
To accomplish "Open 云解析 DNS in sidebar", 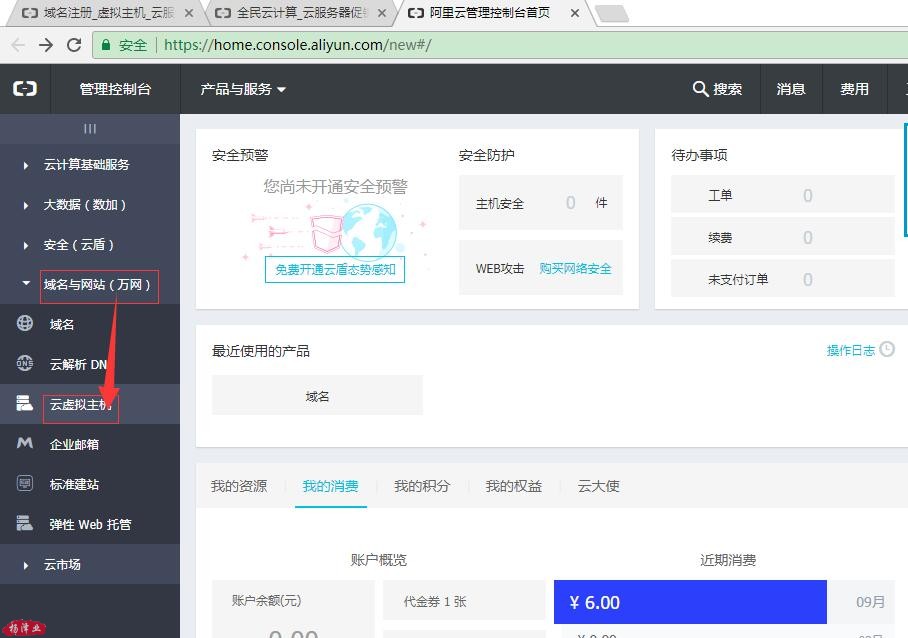I will click(x=90, y=364).
